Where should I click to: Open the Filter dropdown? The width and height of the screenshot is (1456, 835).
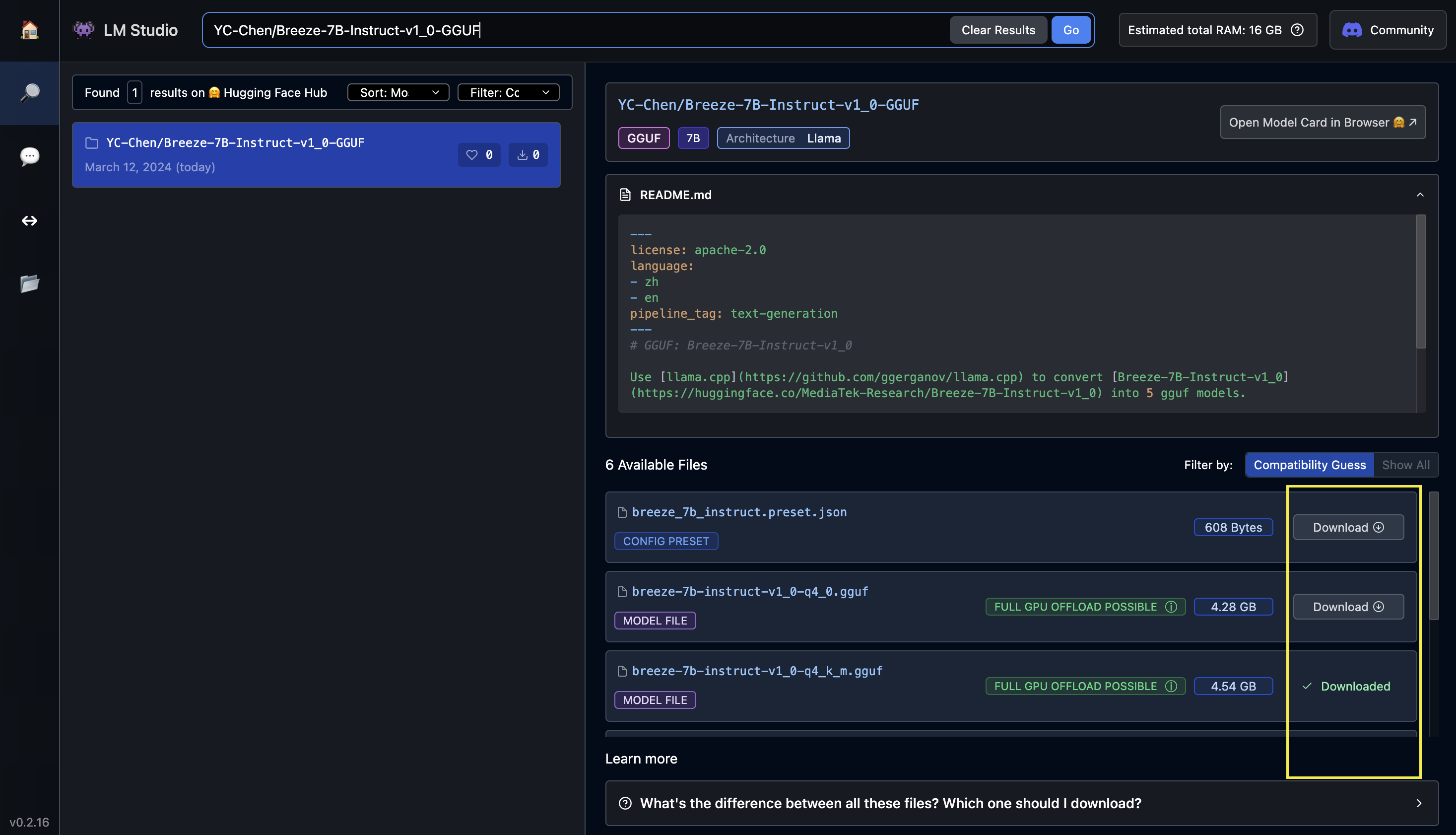point(508,92)
